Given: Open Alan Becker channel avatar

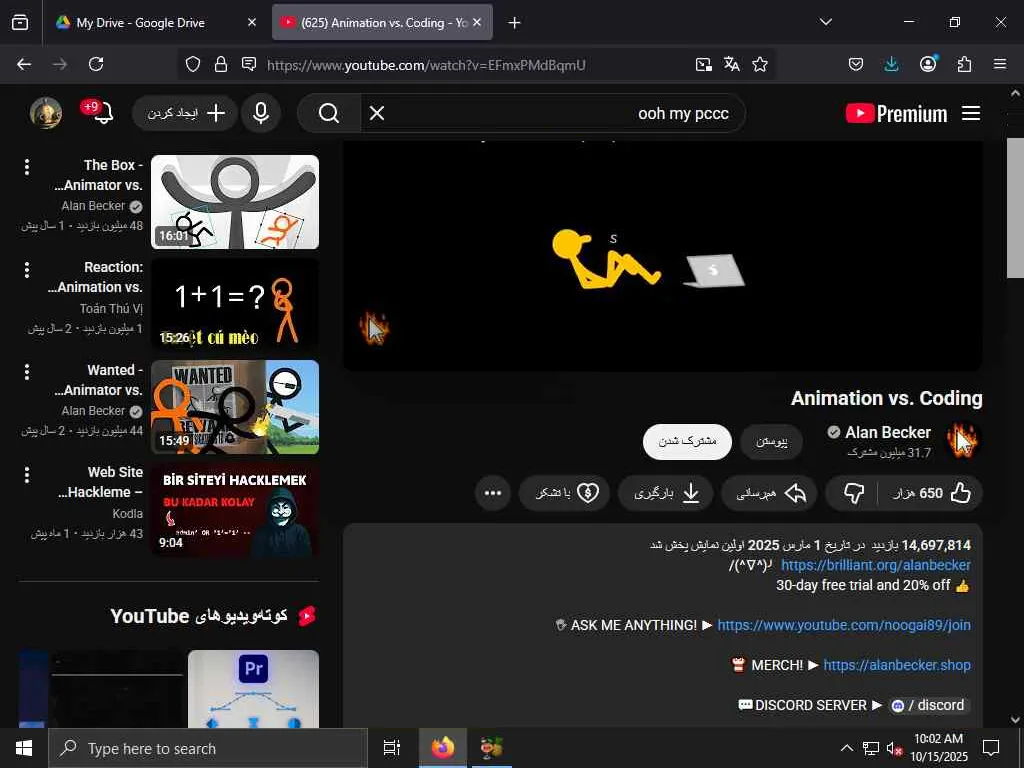Looking at the screenshot, I should click(x=961, y=441).
